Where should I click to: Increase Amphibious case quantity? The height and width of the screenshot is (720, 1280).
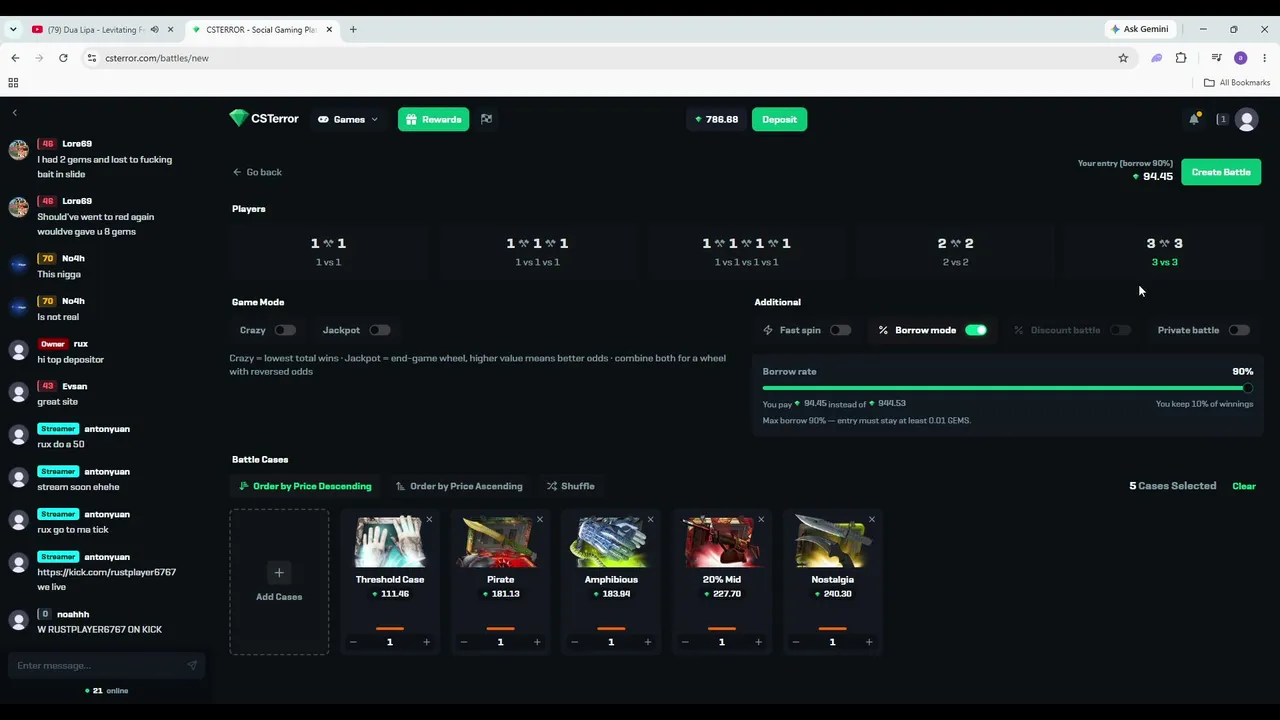[x=648, y=642]
